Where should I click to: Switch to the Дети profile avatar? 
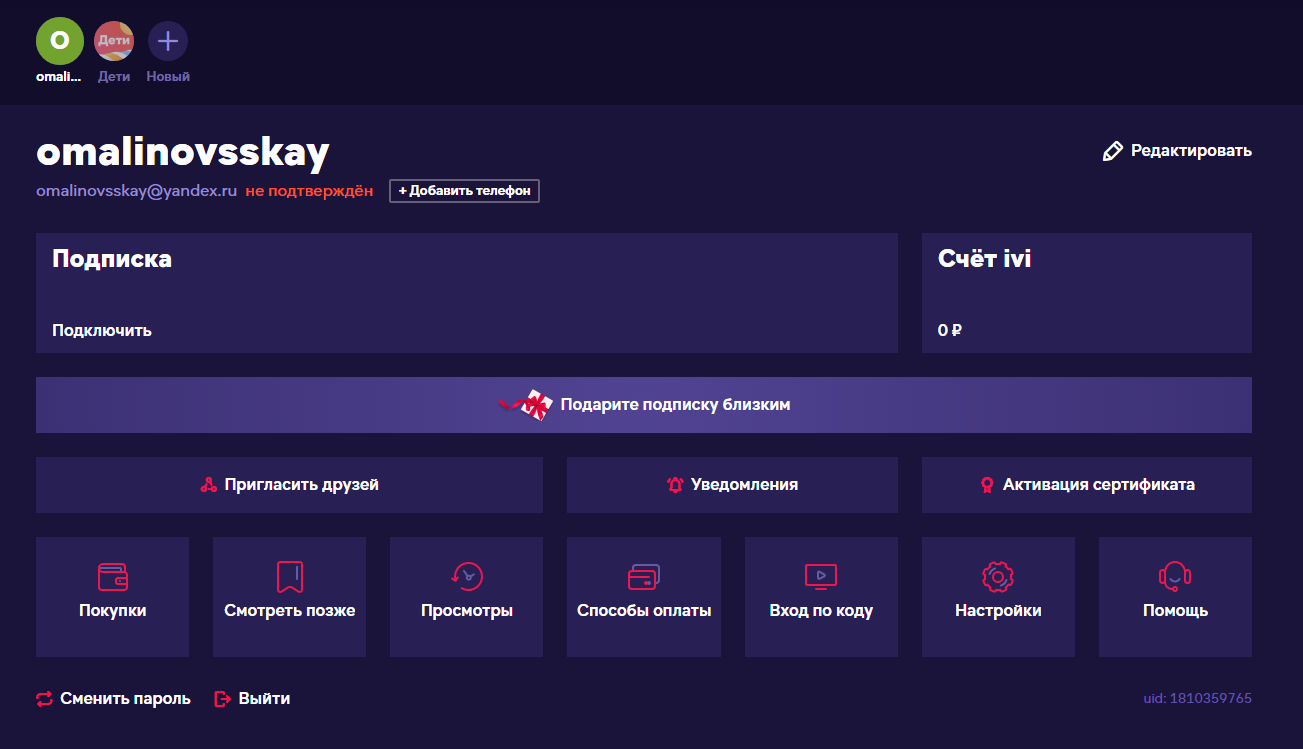click(114, 41)
